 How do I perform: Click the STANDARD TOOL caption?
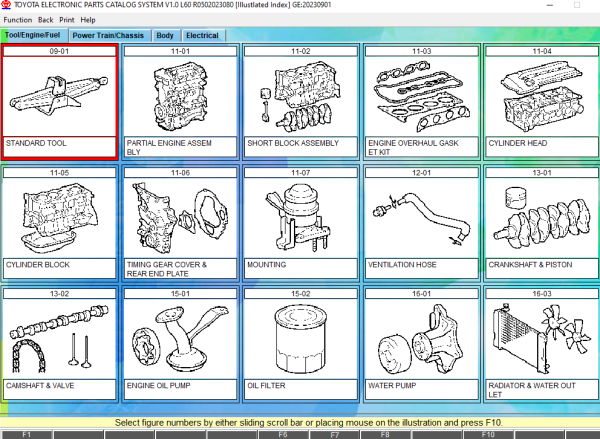click(59, 147)
